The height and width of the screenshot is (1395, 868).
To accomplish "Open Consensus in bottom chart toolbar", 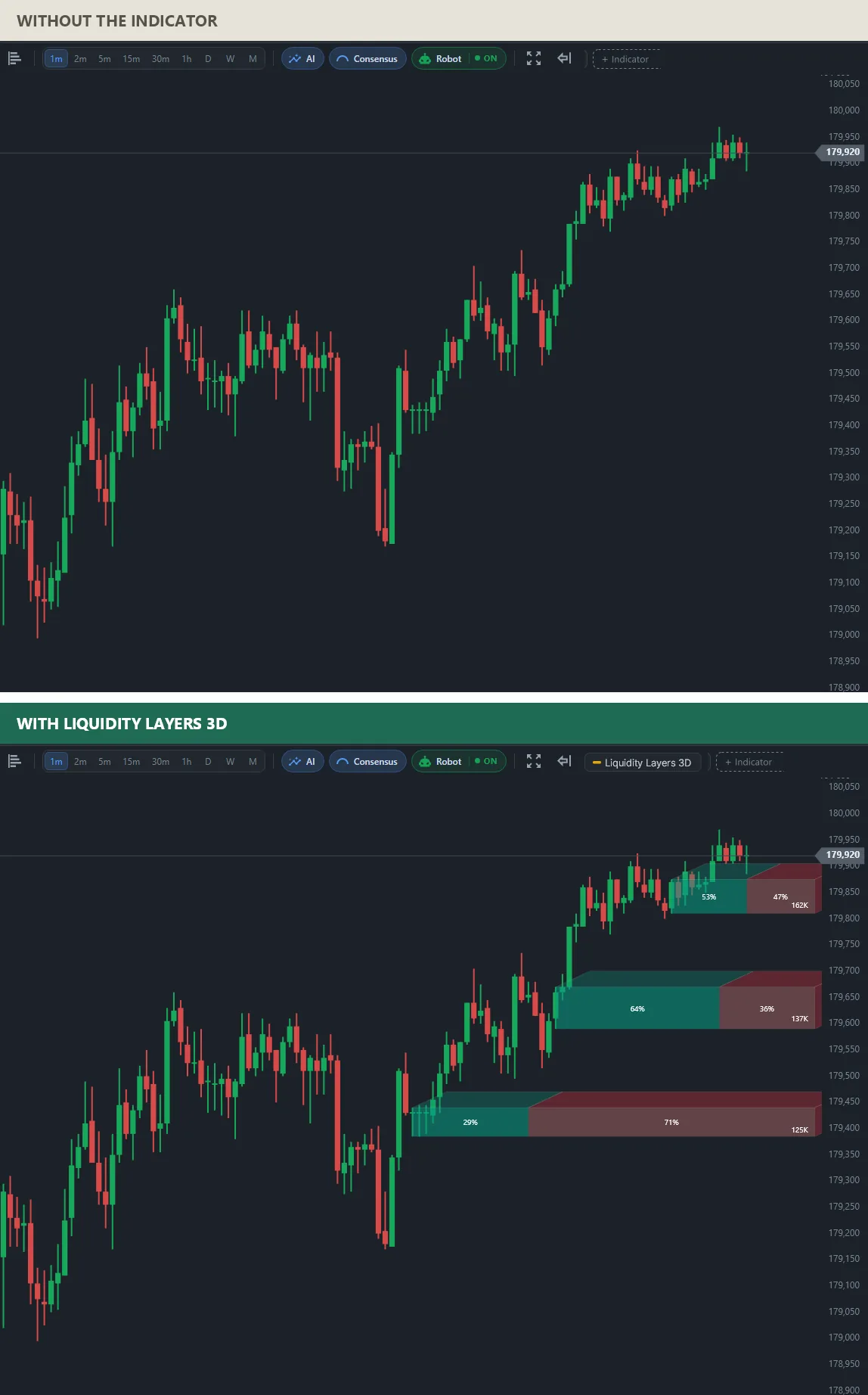I will pos(367,761).
